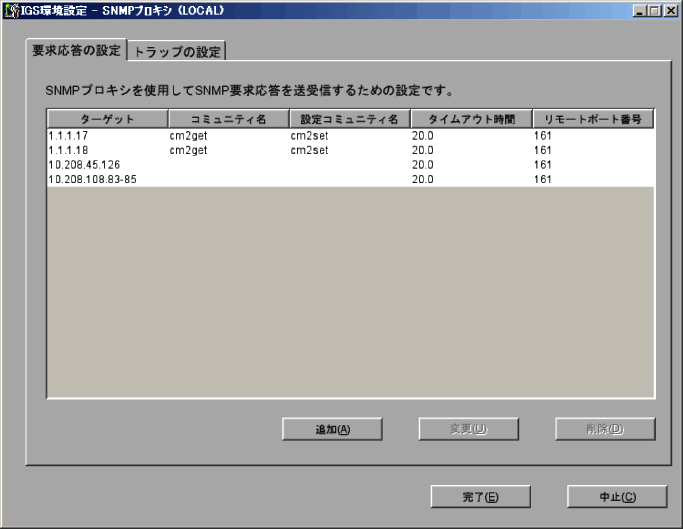Click the コミュニティ名 column header
Screen dimensions: 683x529
tap(228, 118)
